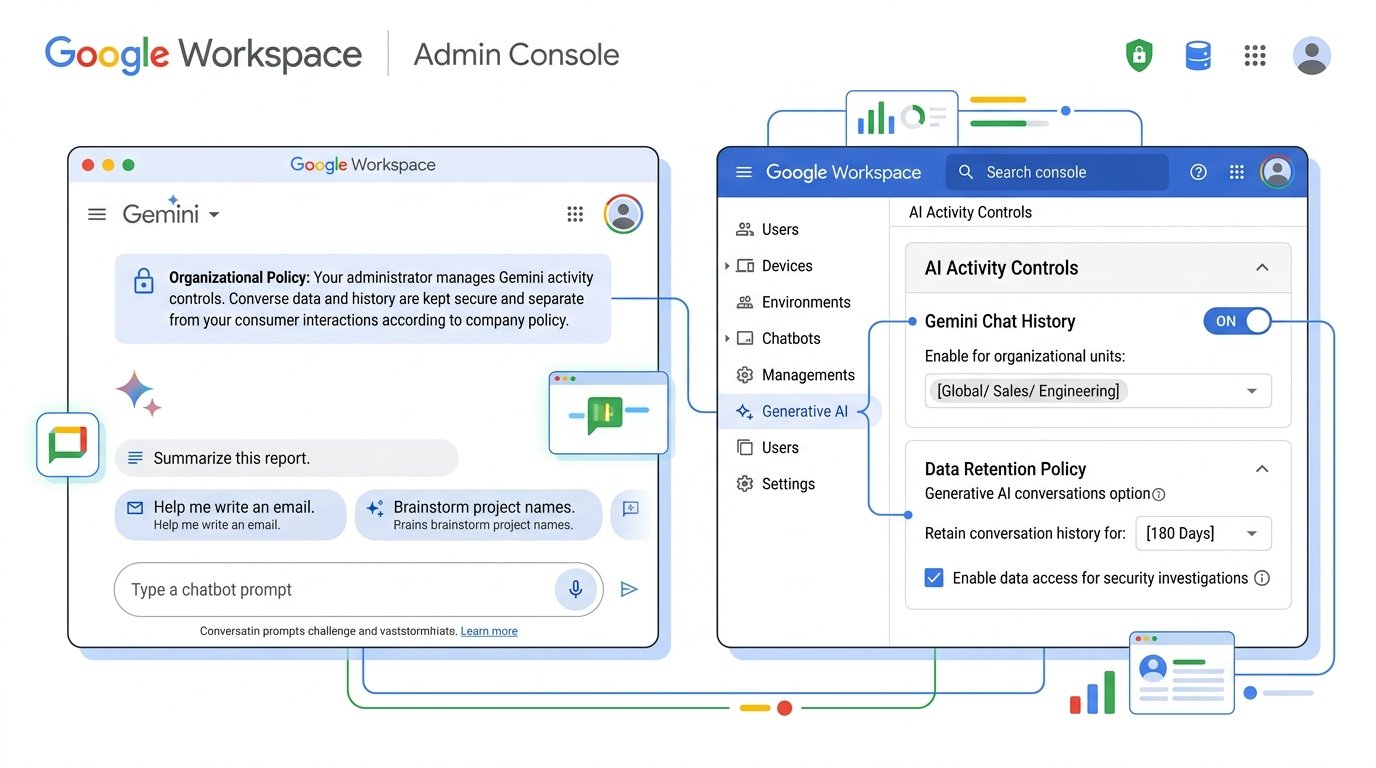The height and width of the screenshot is (768, 1376).
Task: Click the Gemini sparkle logo above suggestions
Action: pos(139,393)
